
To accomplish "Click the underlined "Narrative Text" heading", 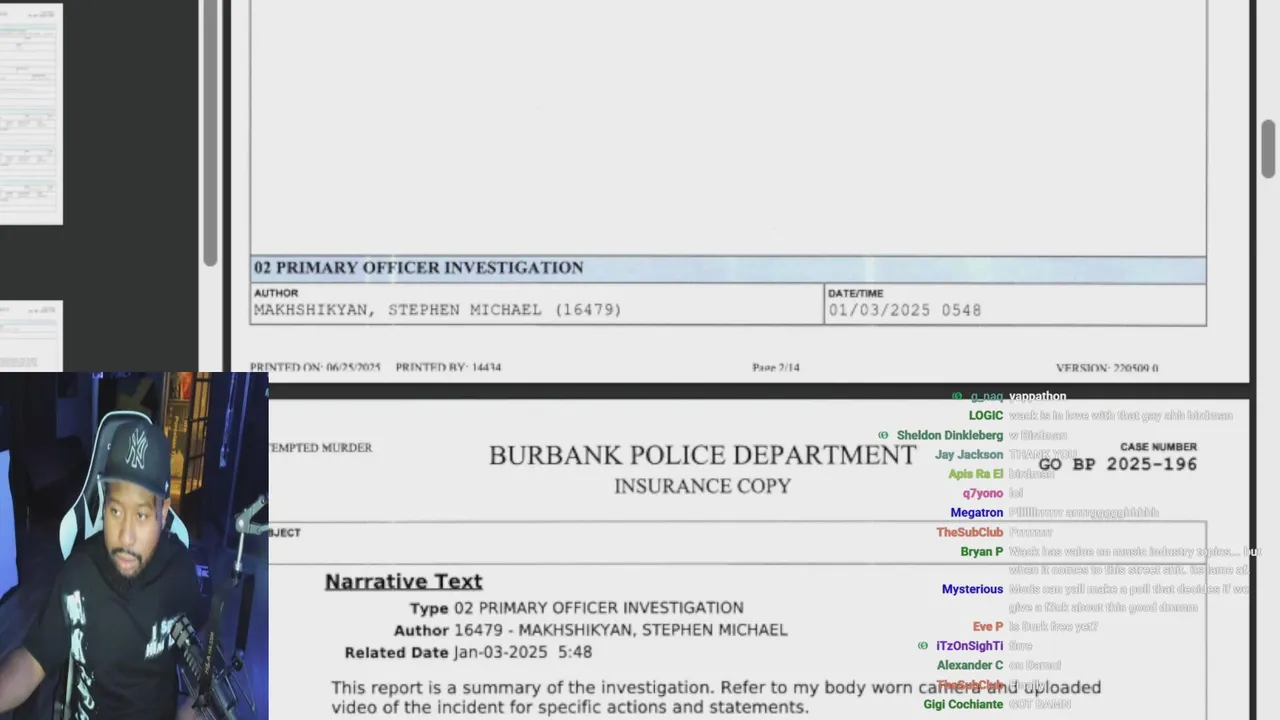I will click(403, 581).
